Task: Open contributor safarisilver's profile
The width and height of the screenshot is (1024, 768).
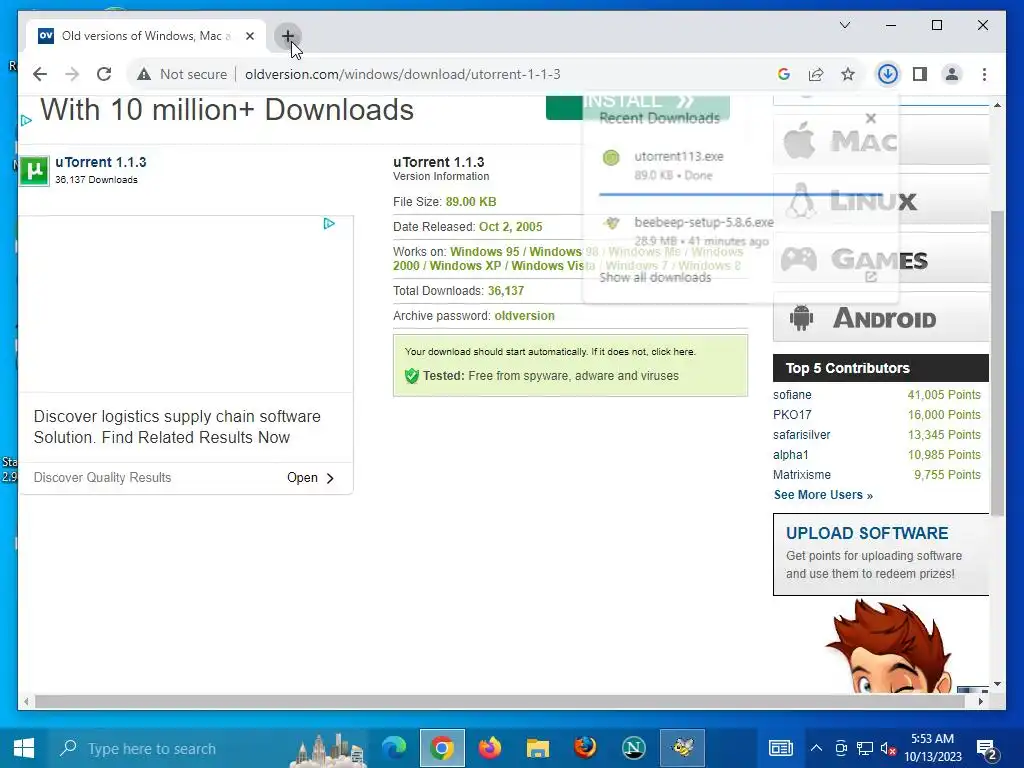Action: [801, 435]
